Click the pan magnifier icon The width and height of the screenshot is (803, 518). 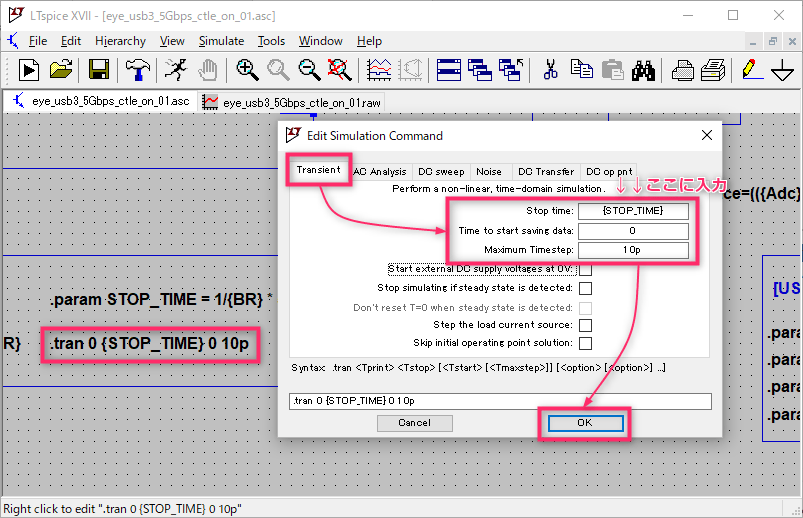click(279, 70)
